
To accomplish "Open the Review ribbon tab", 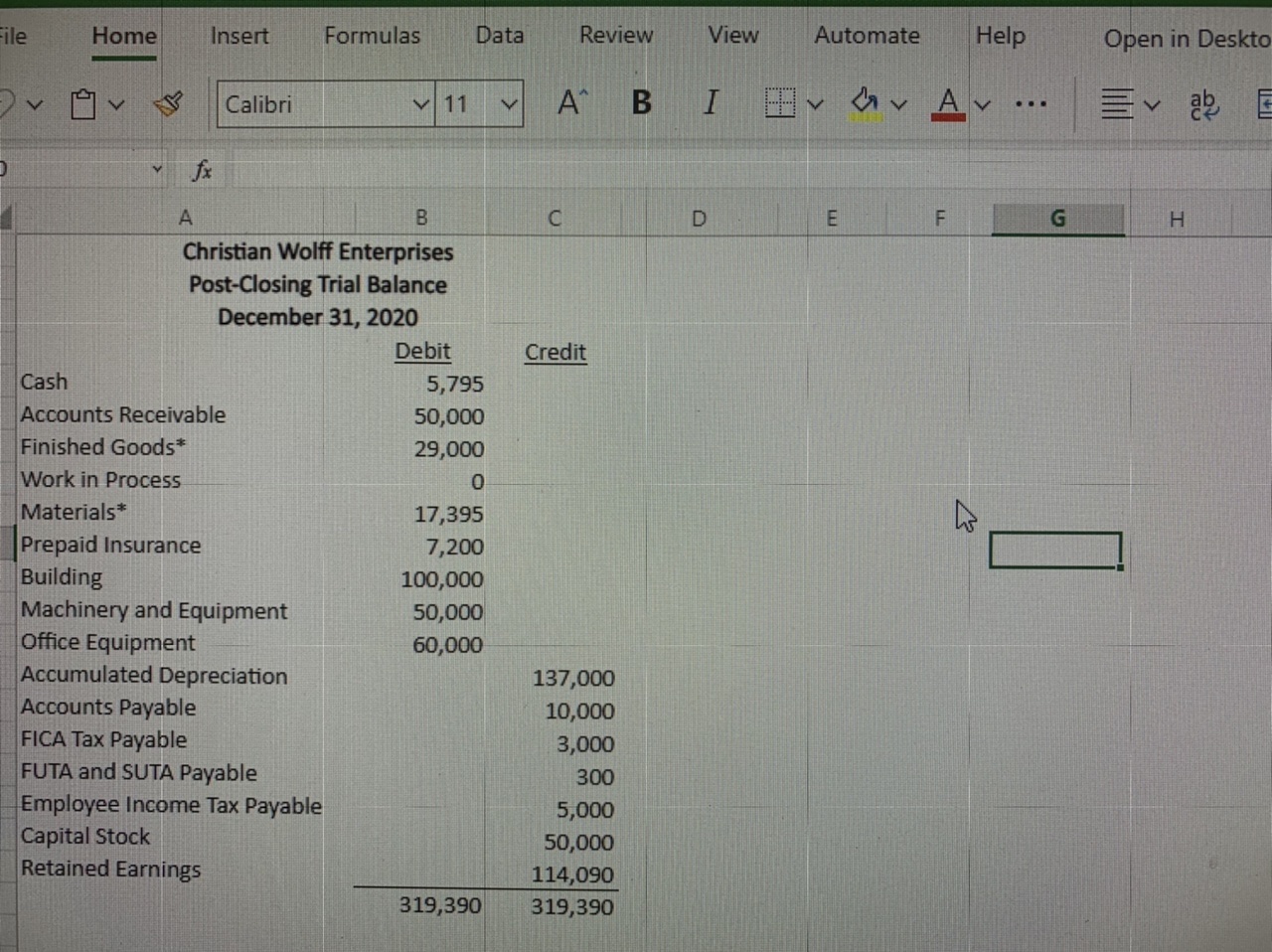I will tap(615, 36).
